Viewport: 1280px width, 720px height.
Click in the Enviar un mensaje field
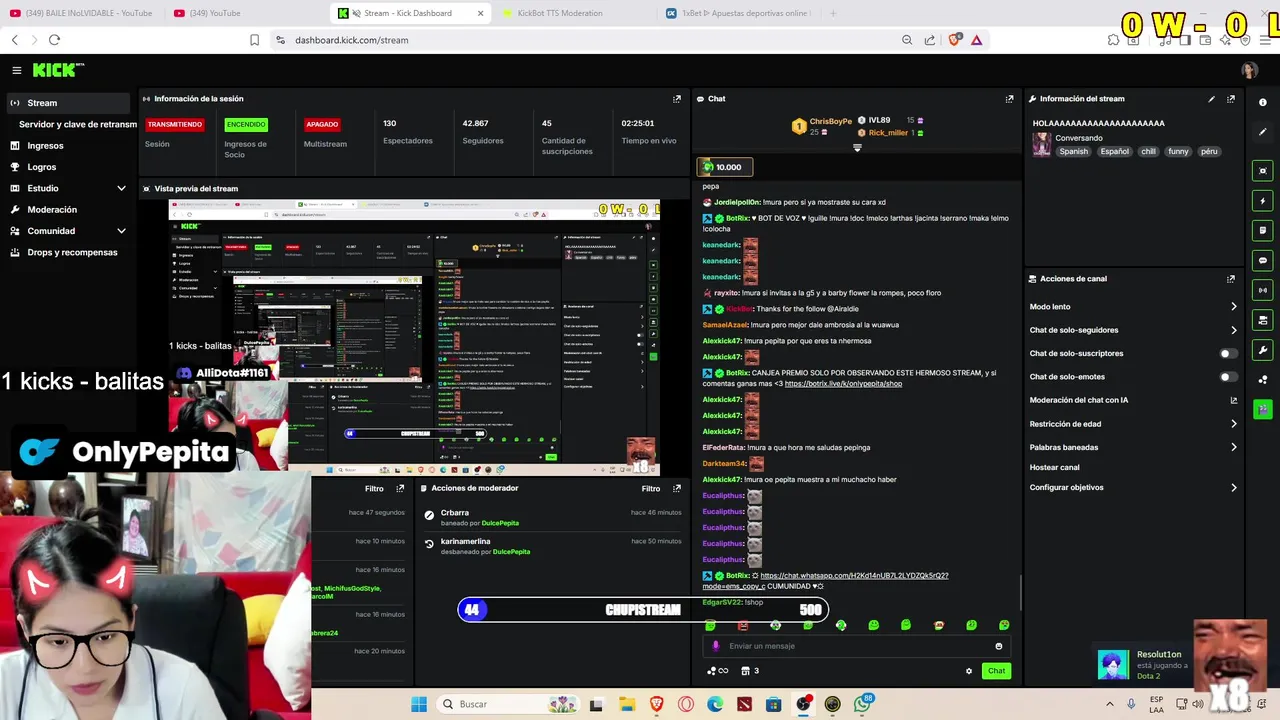pyautogui.click(x=855, y=646)
